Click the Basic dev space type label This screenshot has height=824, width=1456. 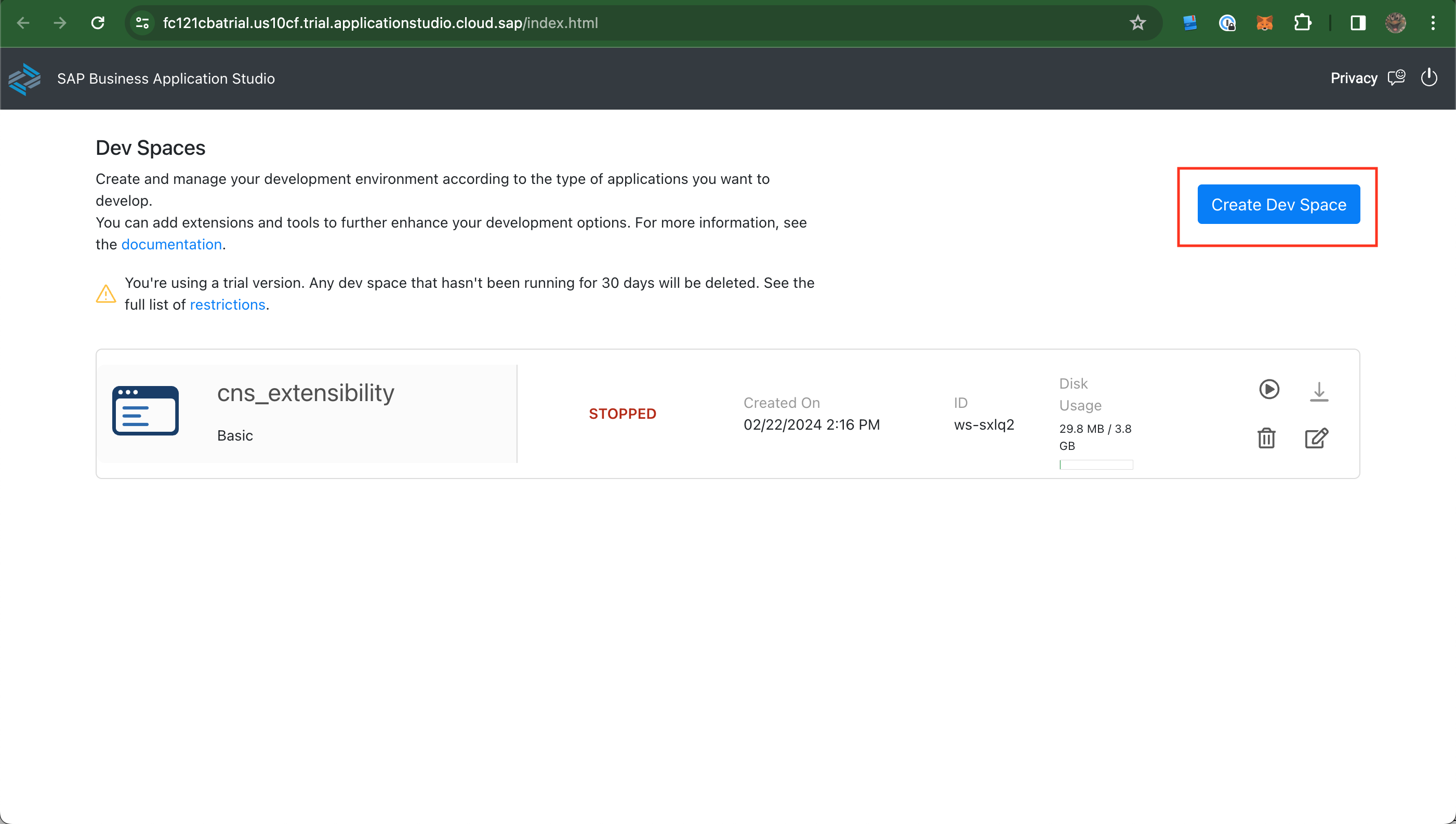coord(235,436)
